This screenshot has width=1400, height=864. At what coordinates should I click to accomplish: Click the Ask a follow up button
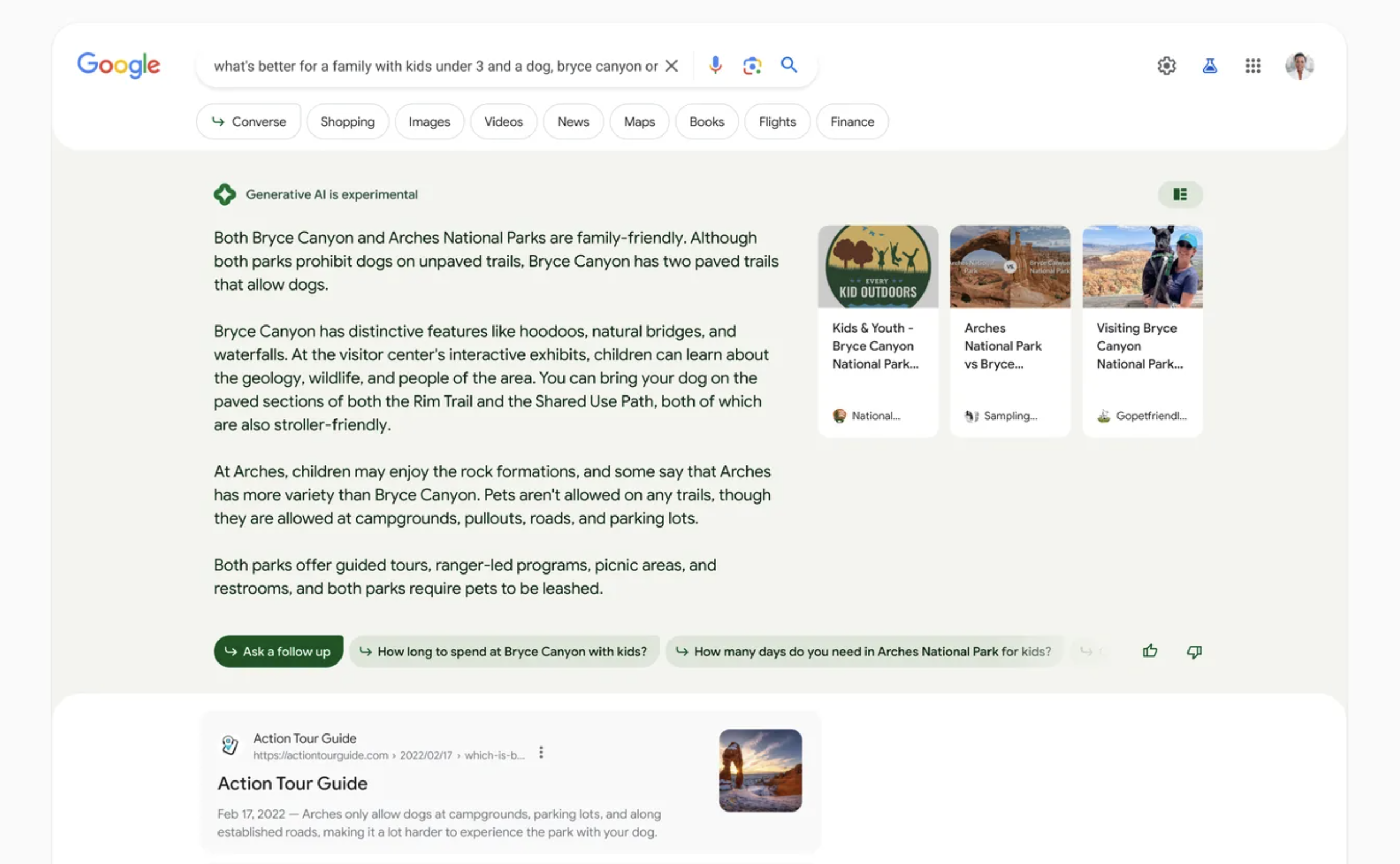(x=278, y=651)
